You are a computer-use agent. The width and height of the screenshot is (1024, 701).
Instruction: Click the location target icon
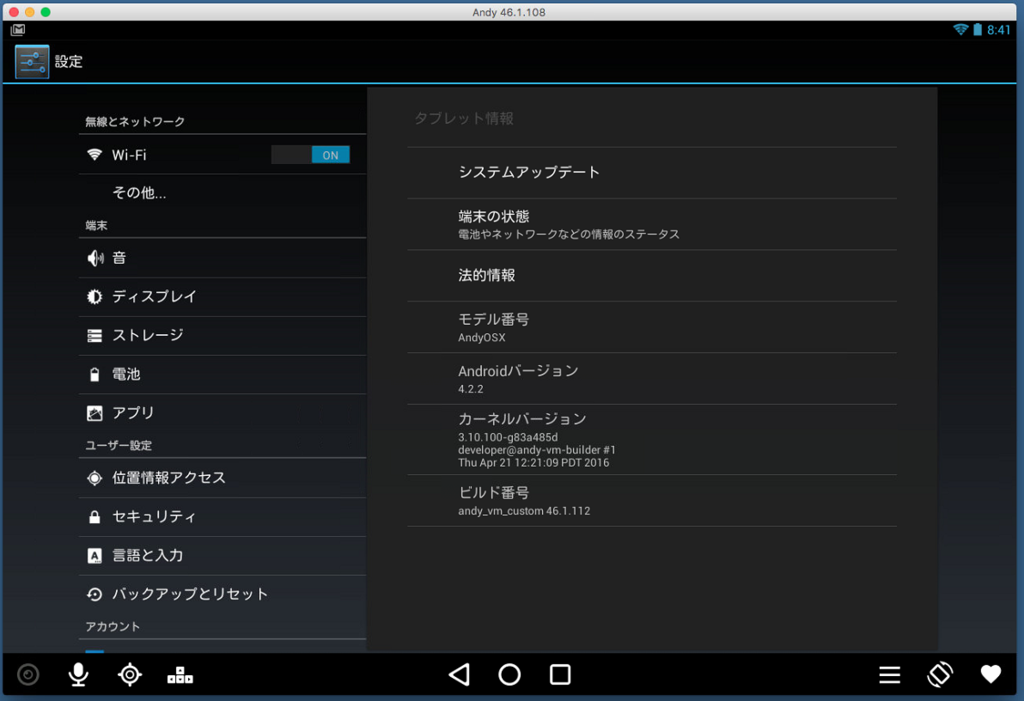coord(95,478)
